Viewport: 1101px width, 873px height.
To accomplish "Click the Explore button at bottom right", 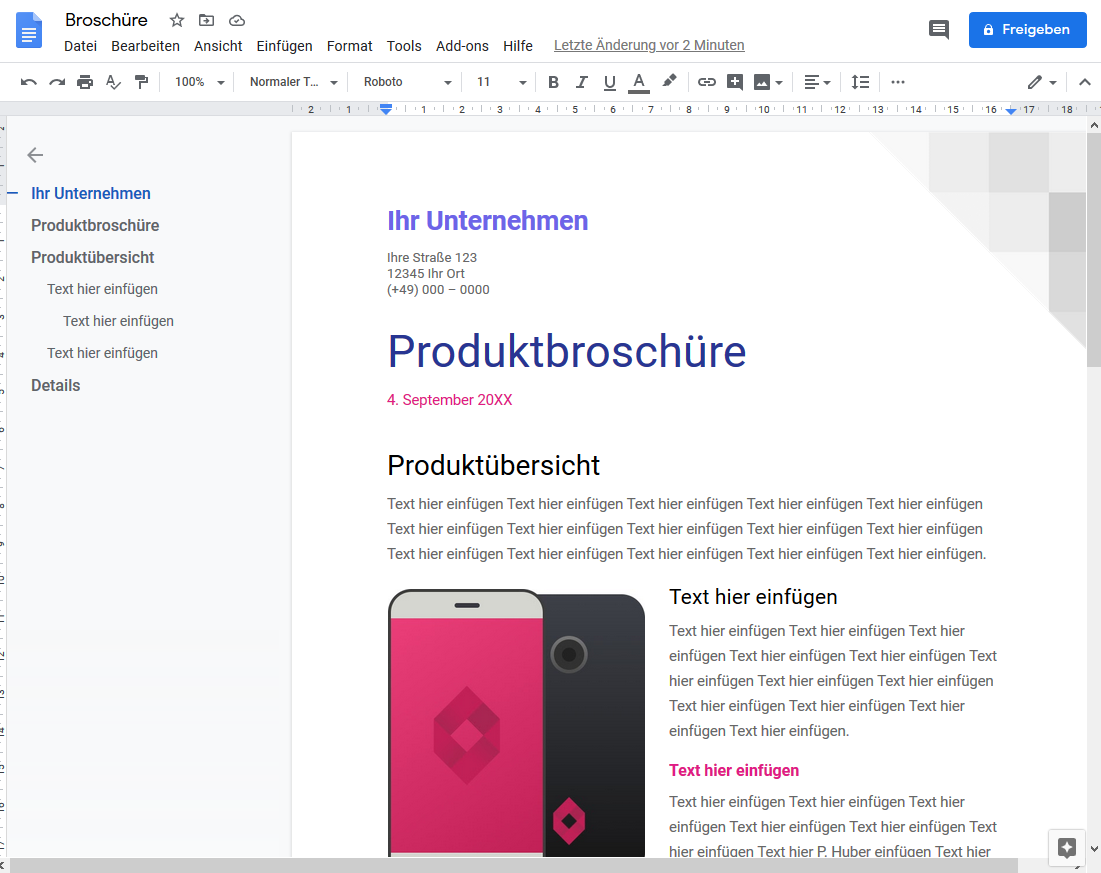I will pos(1067,848).
